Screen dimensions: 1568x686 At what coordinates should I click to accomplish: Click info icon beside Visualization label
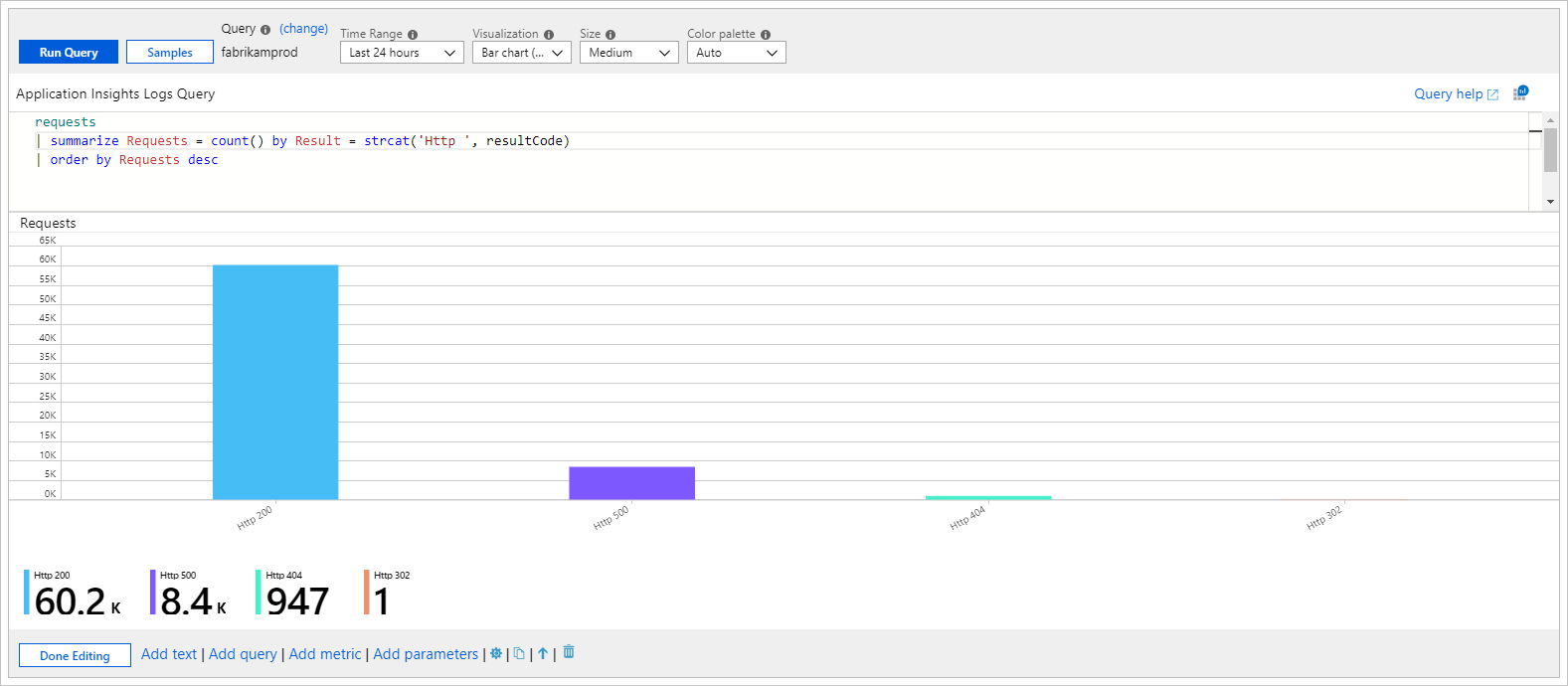pos(549,35)
